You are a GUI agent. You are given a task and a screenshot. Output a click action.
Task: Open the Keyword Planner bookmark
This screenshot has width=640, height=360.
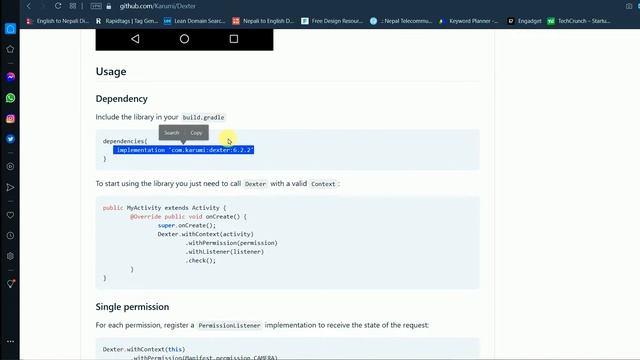(469, 21)
